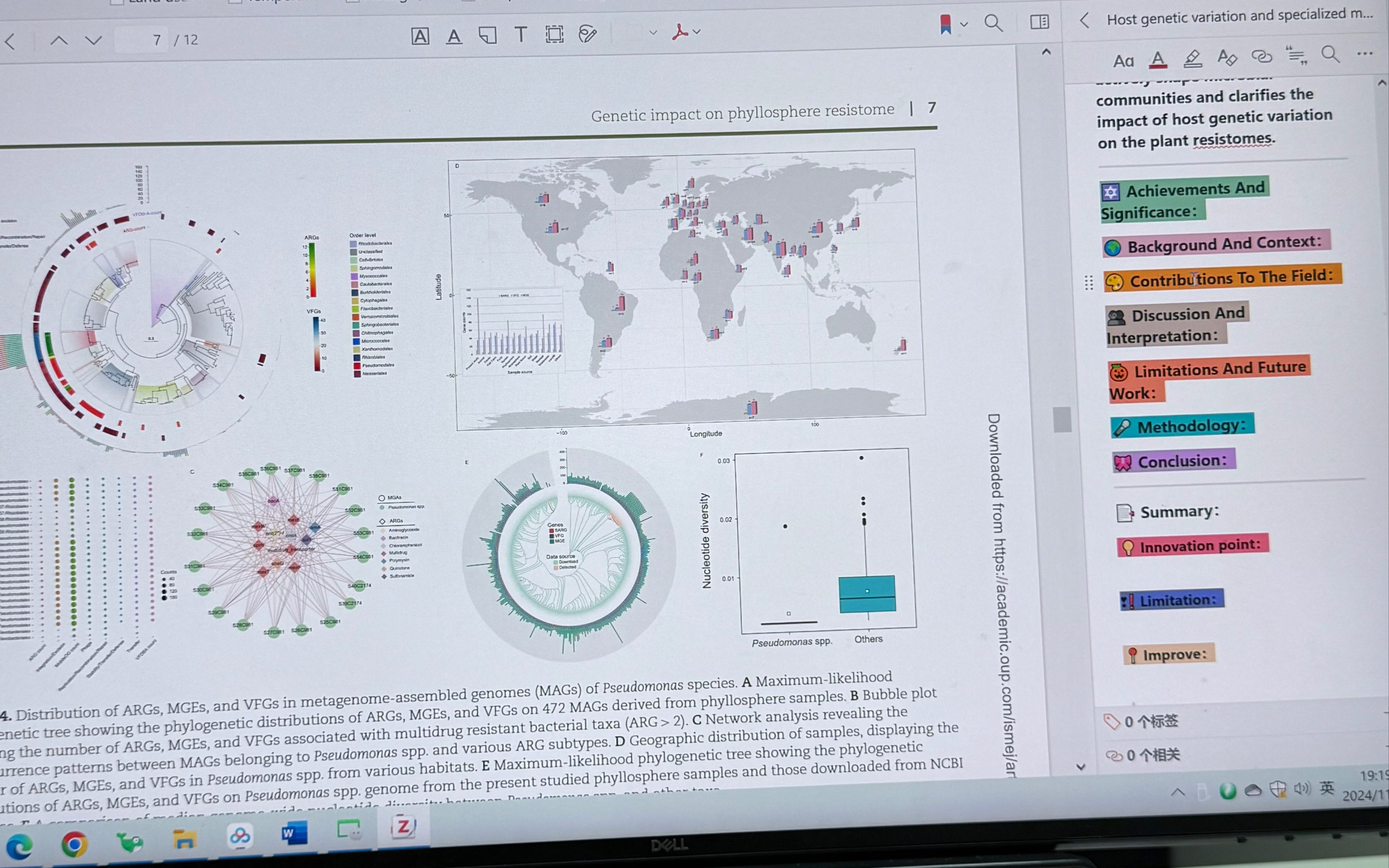The image size is (1389, 868).
Task: Switch the 英 input method indicator
Action: (1327, 788)
